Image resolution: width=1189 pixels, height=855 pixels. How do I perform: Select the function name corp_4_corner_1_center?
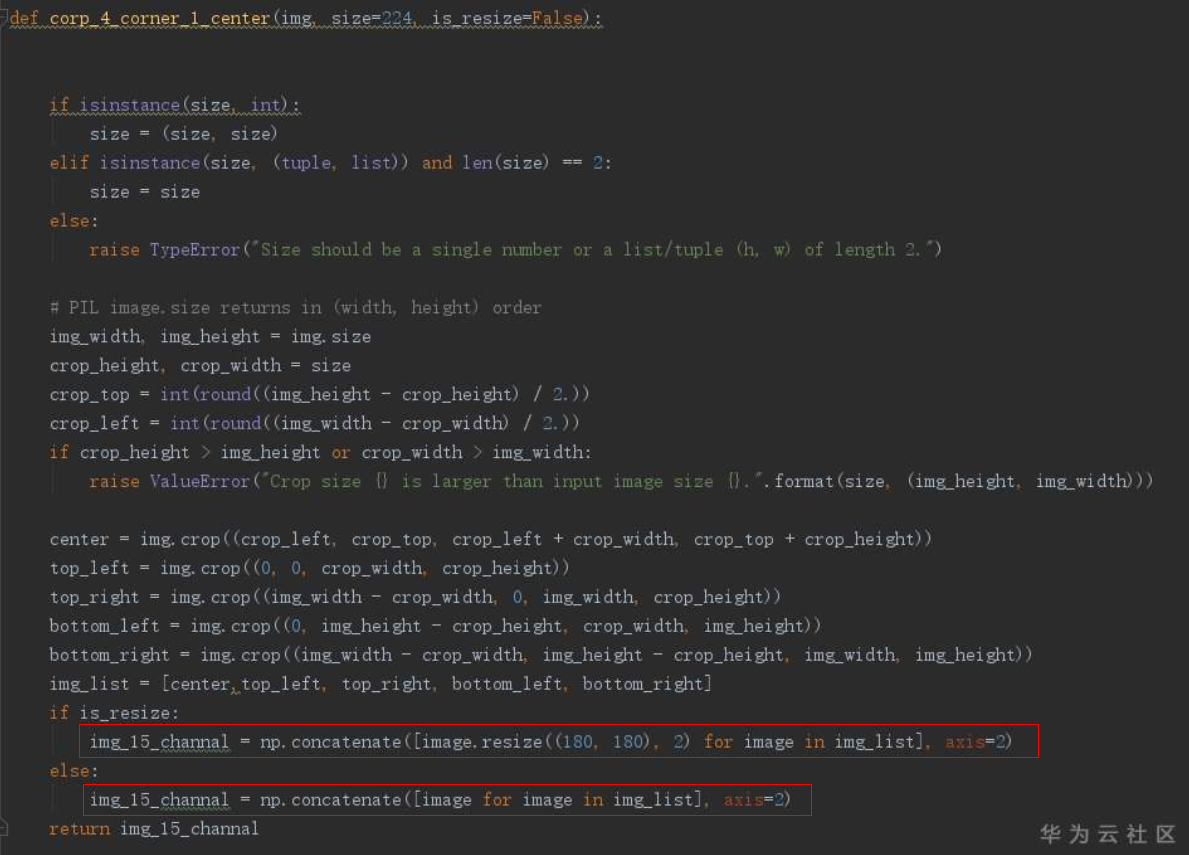point(162,17)
